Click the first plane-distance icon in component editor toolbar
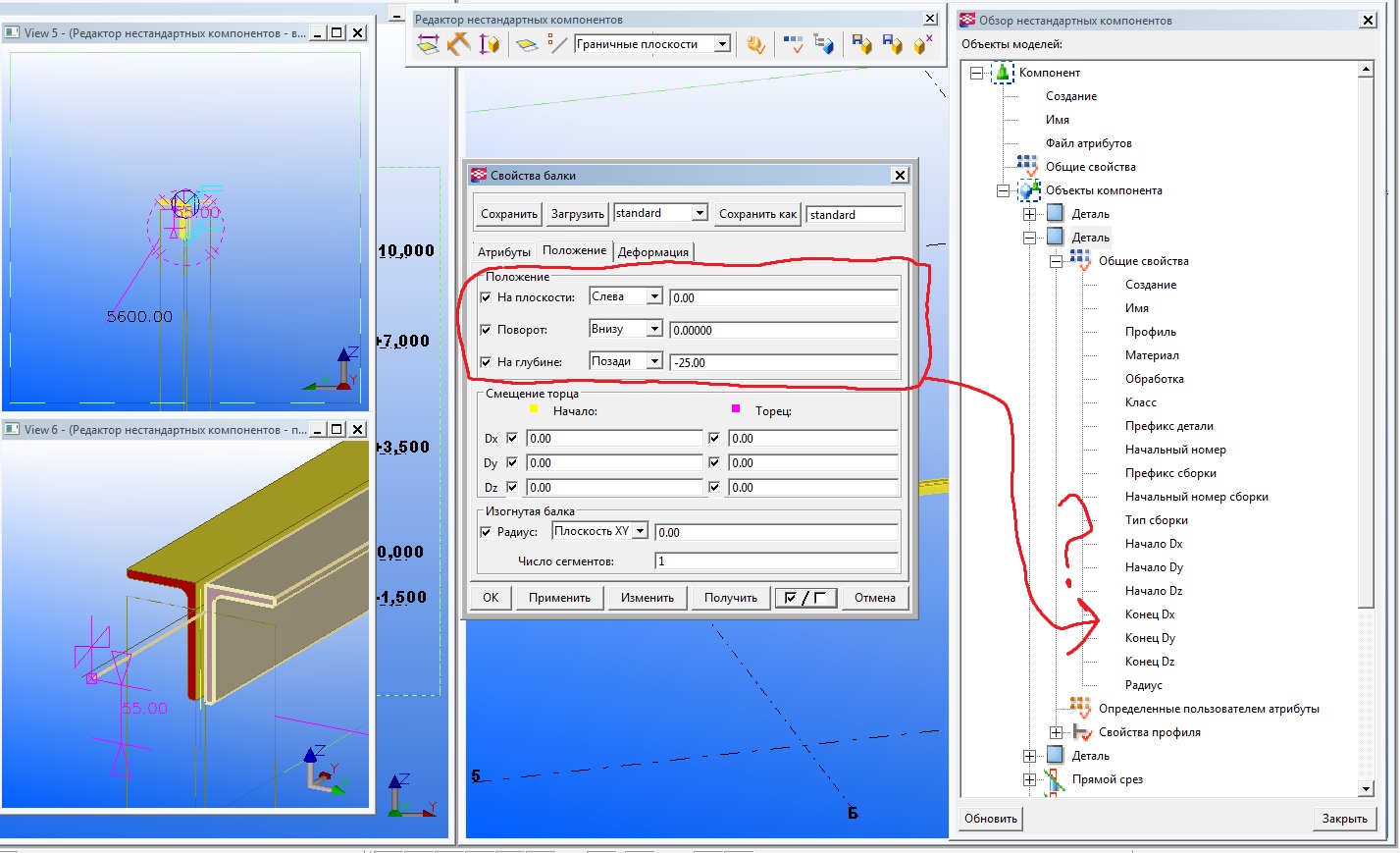This screenshot has height=853, width=1400. 428,44
